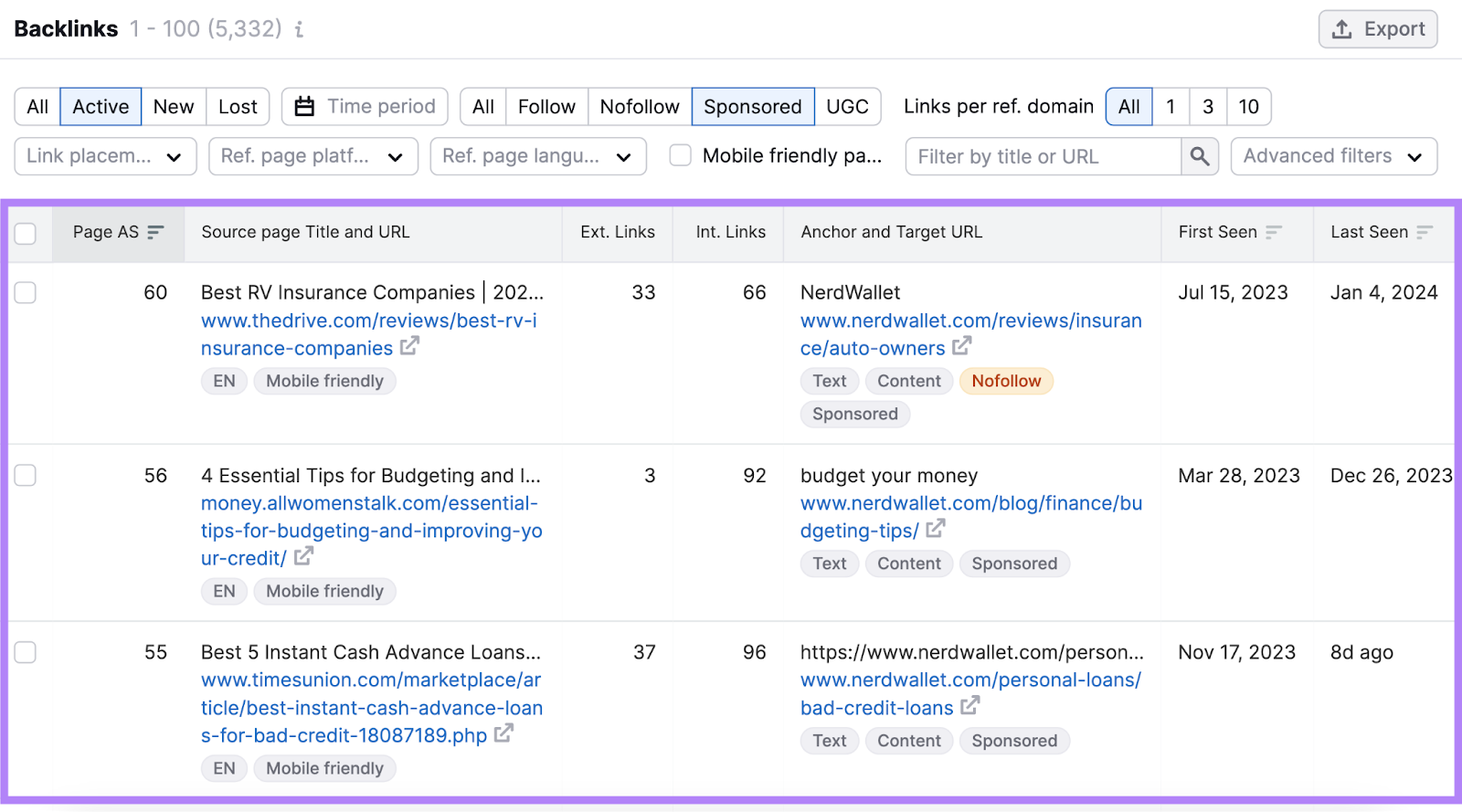Click the Ext. Links column header
This screenshot has width=1462, height=812.
(x=618, y=232)
